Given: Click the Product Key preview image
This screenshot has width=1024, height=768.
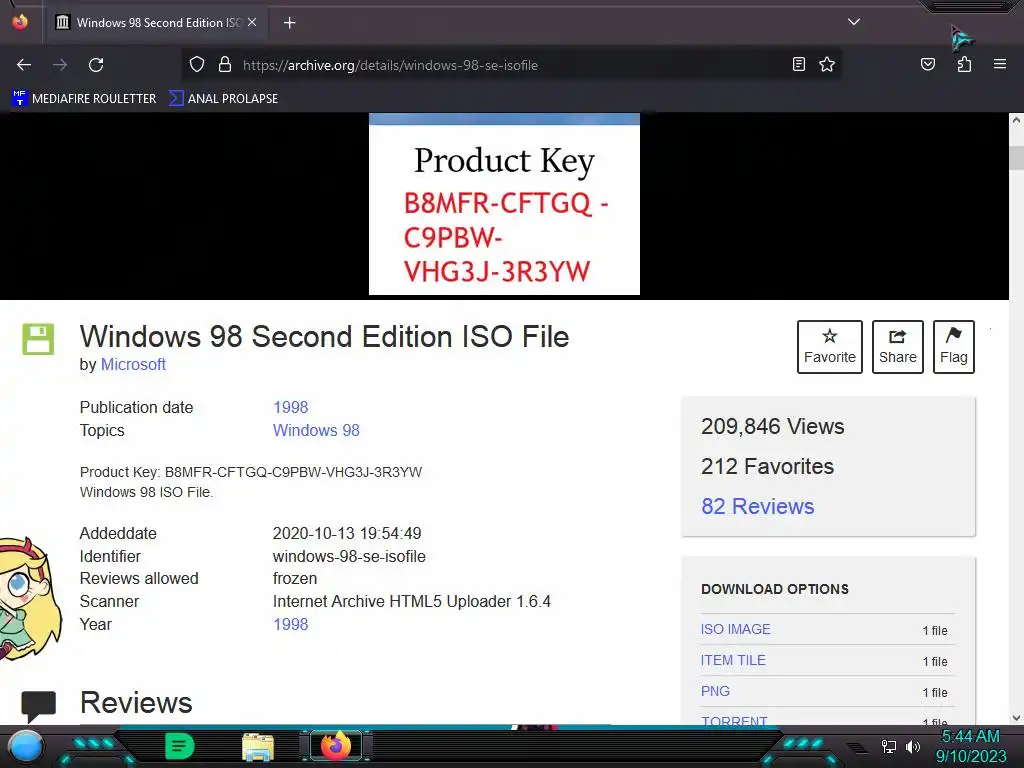Looking at the screenshot, I should pyautogui.click(x=504, y=204).
